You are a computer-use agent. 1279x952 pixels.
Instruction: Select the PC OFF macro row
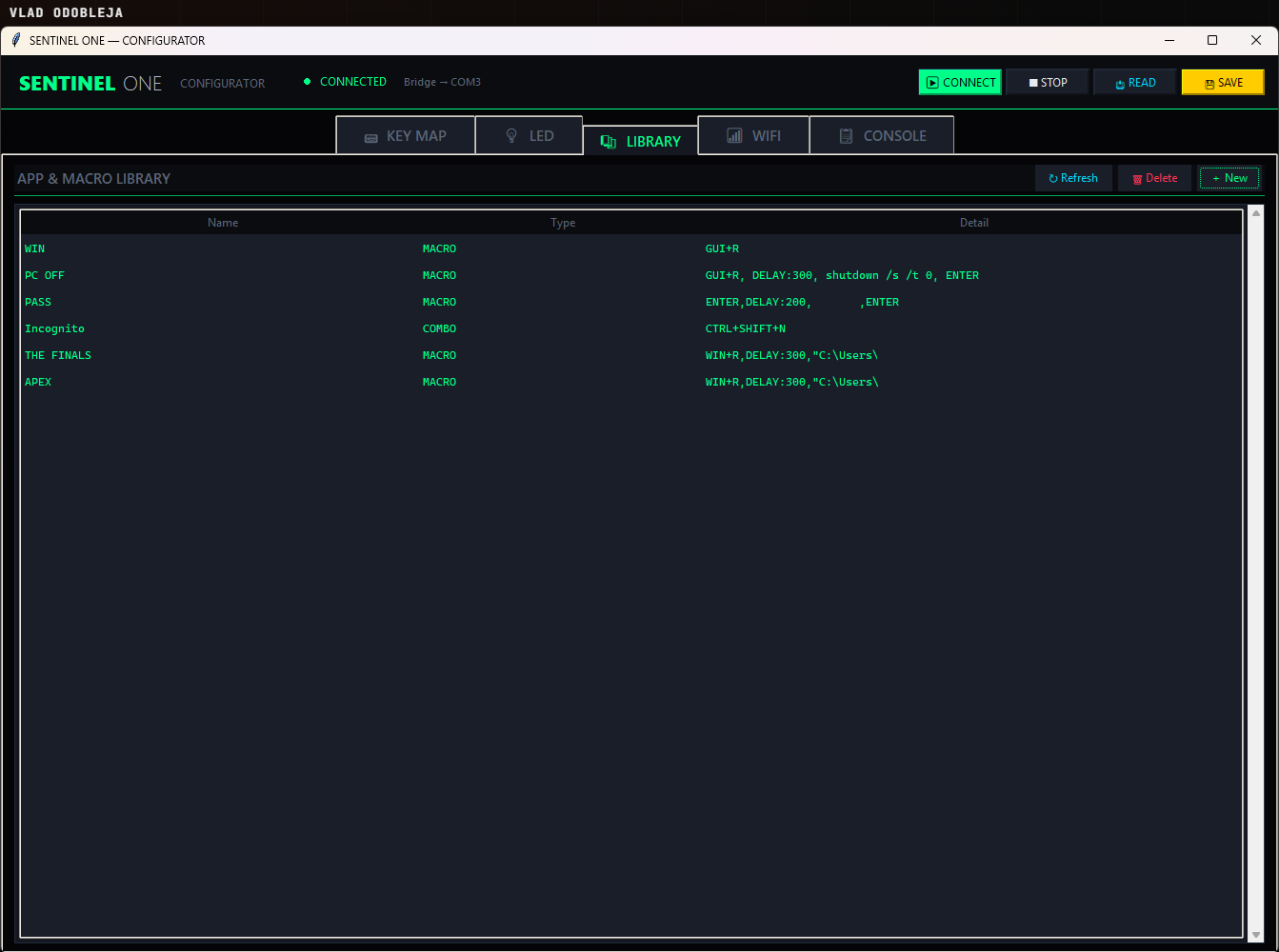(631, 275)
